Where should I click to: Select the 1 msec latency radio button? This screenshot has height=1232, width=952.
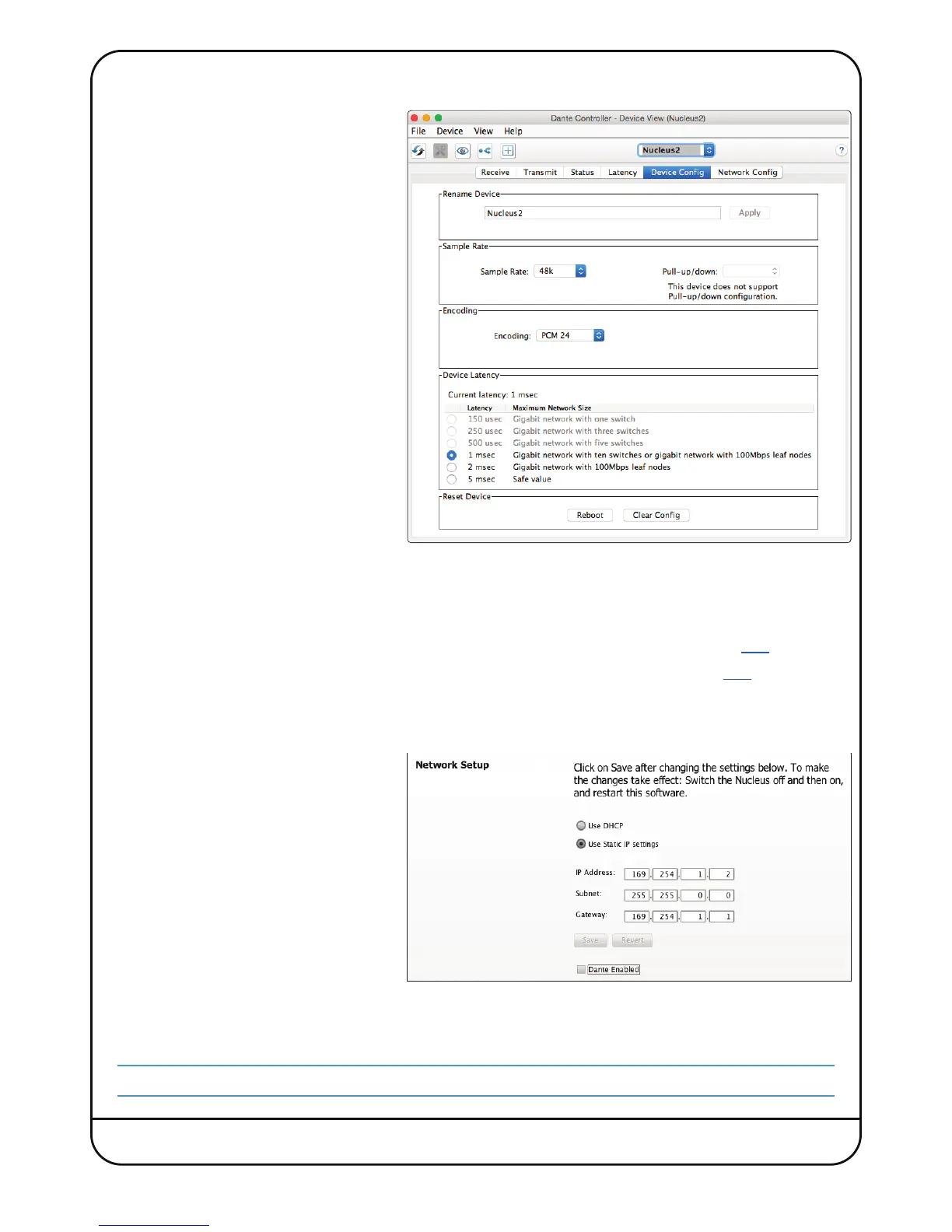pyautogui.click(x=452, y=455)
